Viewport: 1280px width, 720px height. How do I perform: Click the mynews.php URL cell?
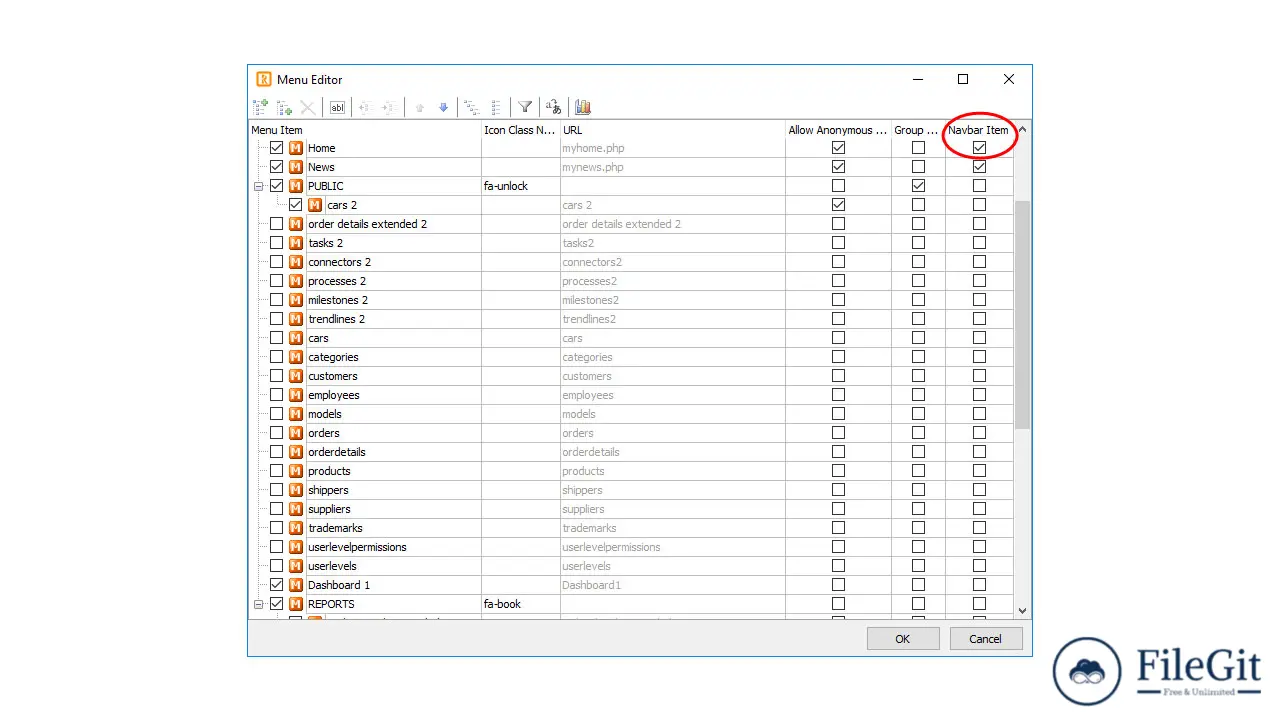pos(672,167)
